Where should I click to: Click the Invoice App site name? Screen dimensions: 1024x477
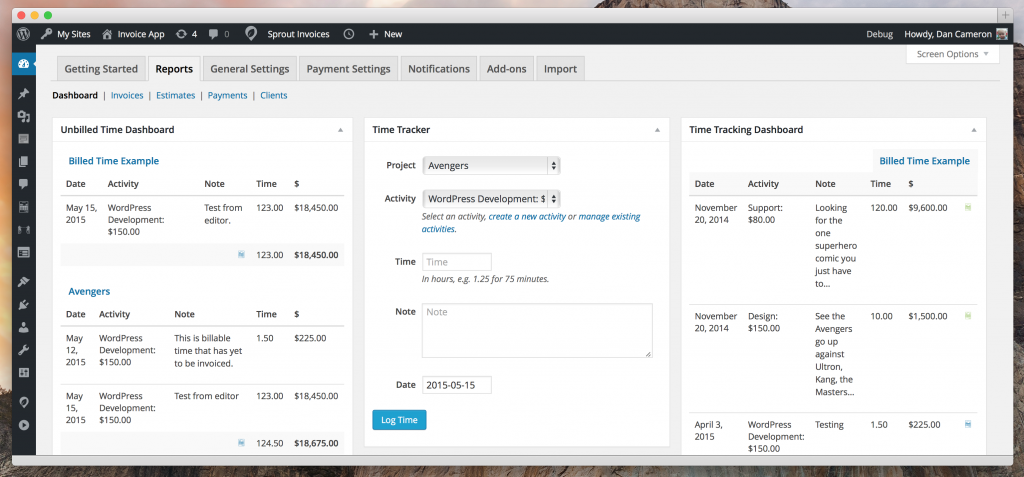coord(141,34)
